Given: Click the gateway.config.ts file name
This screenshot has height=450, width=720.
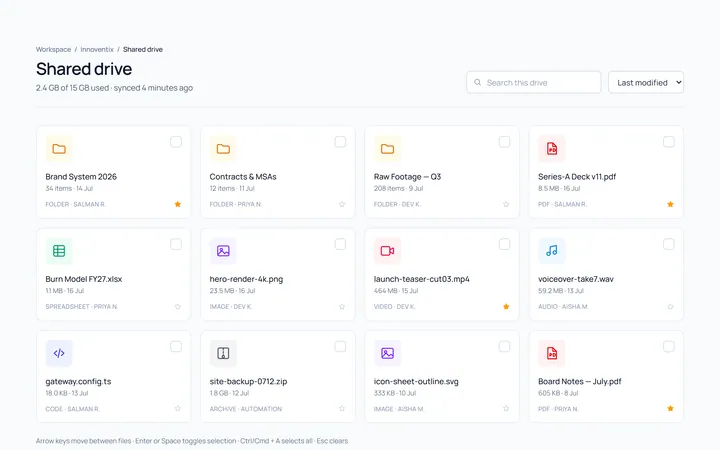Looking at the screenshot, I should [x=78, y=381].
